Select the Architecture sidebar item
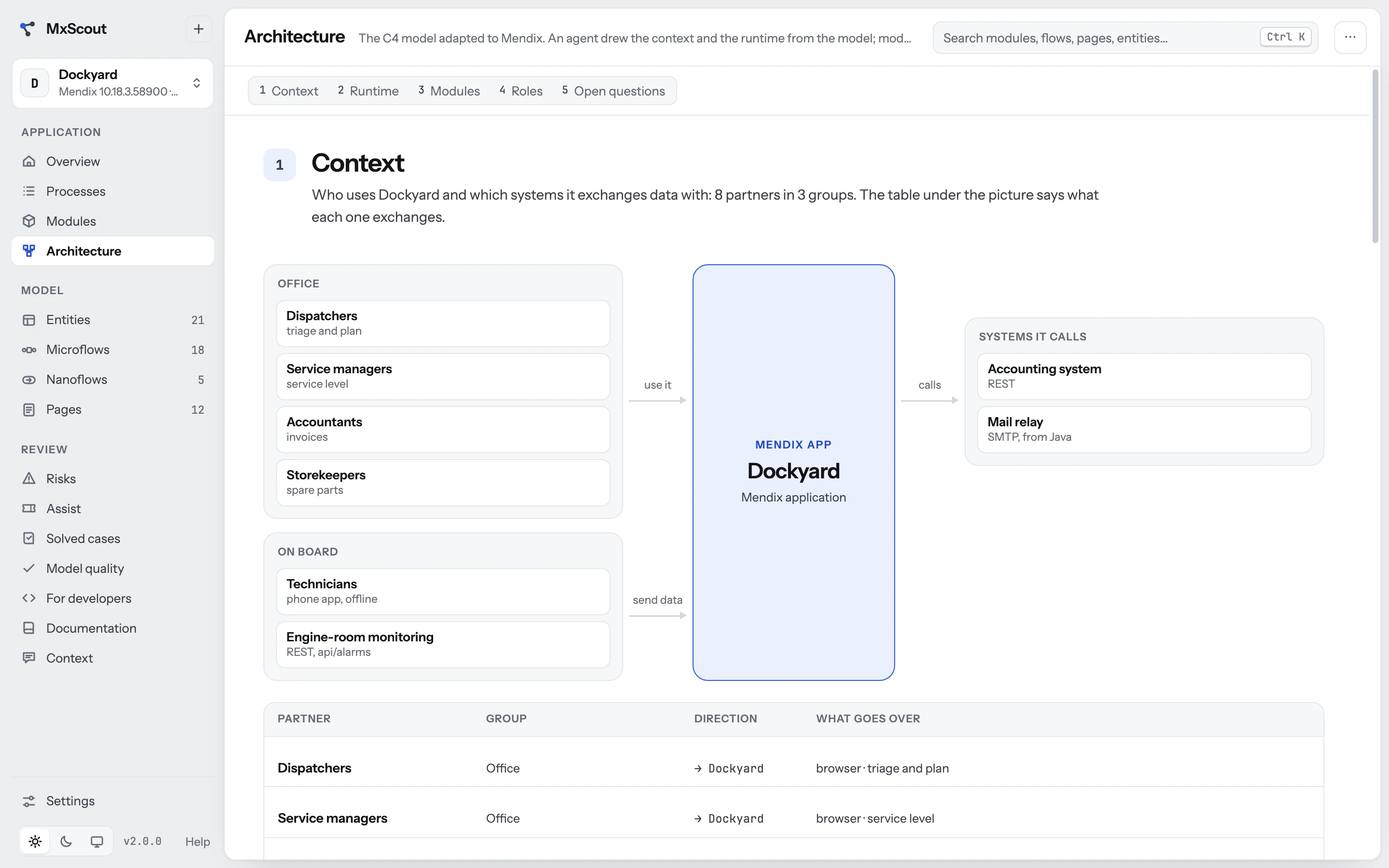Screen dimensions: 1389x868 pyautogui.click(x=112, y=251)
